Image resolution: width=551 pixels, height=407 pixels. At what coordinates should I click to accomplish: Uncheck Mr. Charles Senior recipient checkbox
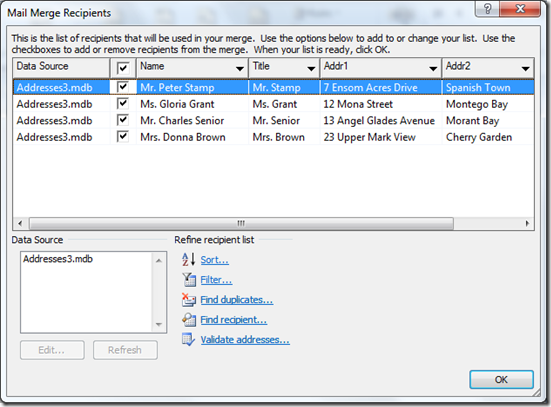123,120
